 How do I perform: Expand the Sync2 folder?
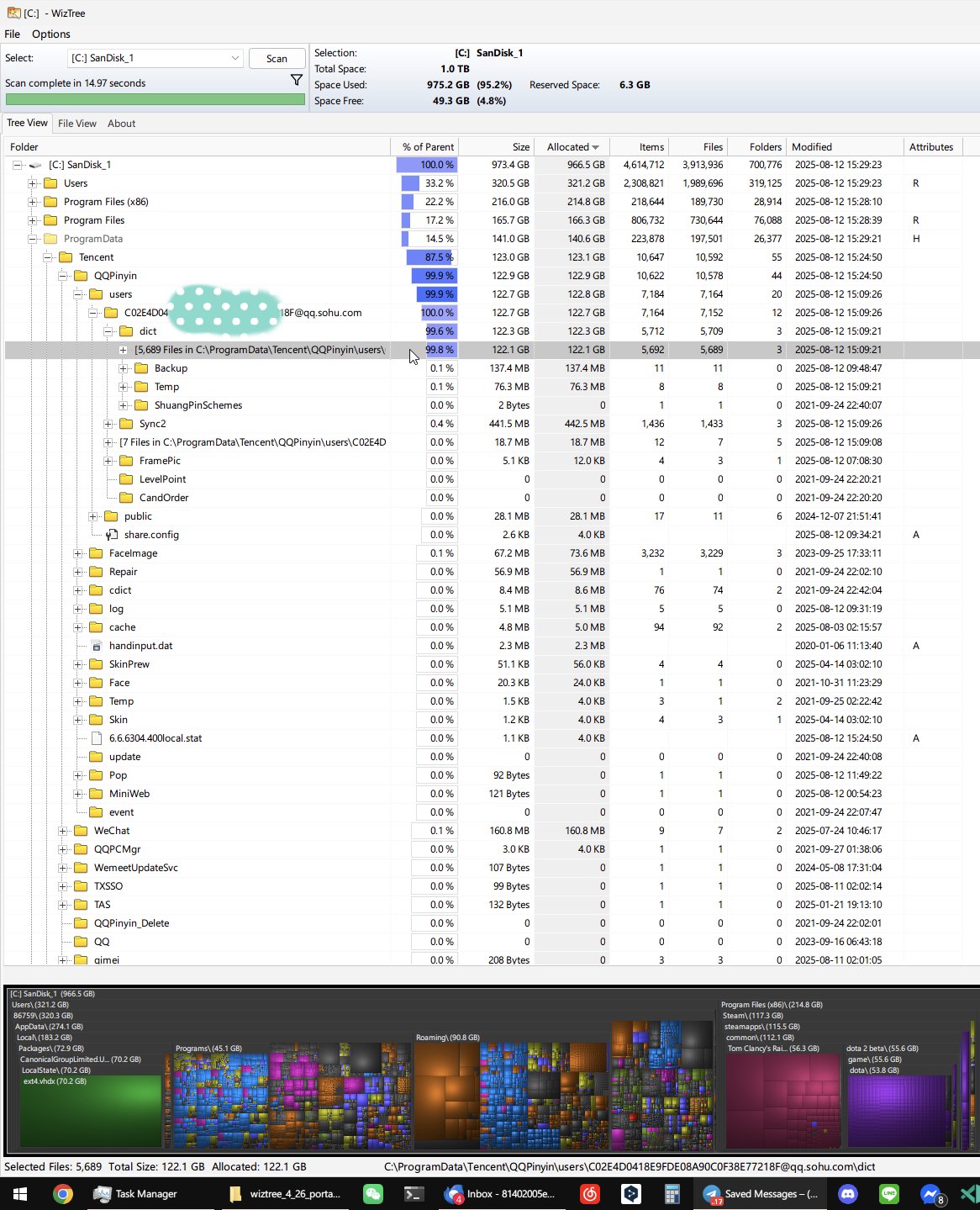pyautogui.click(x=108, y=424)
